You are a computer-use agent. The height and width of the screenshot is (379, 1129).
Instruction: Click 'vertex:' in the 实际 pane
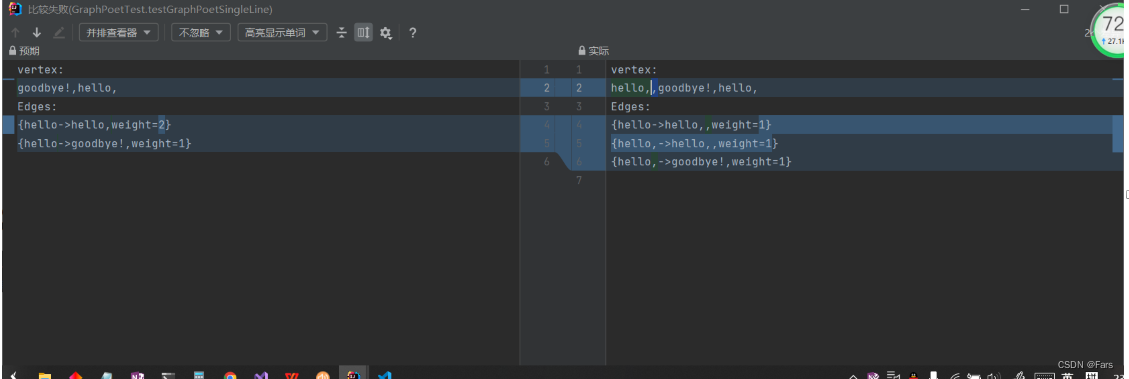coord(634,70)
